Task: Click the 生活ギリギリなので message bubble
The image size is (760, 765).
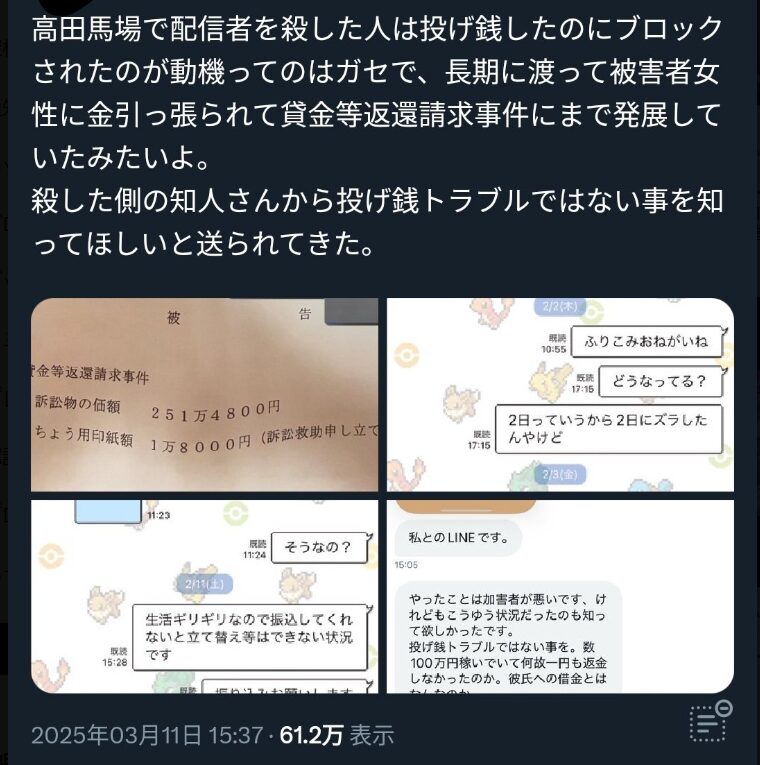Action: tap(250, 637)
